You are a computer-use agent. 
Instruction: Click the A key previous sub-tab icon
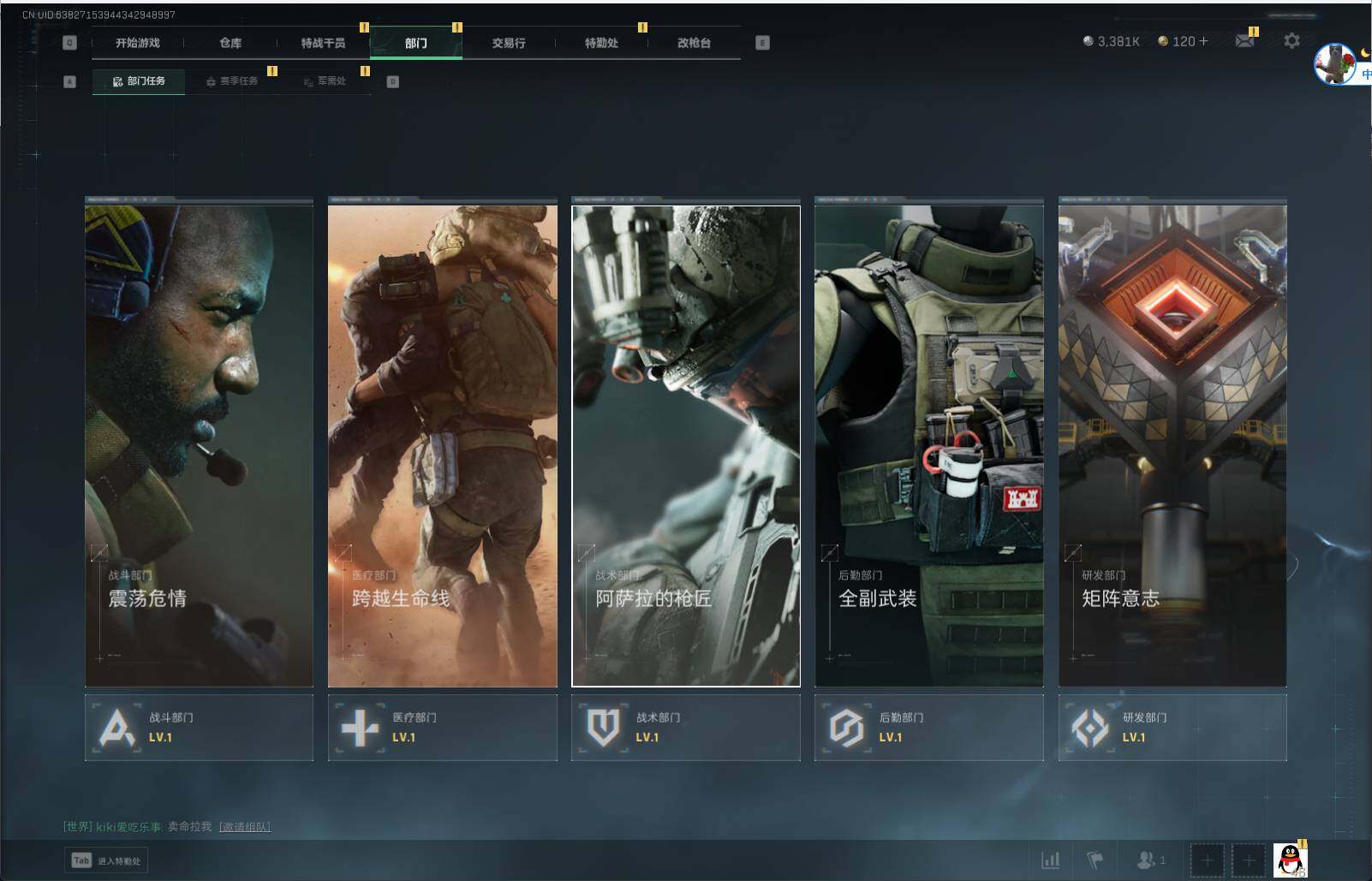(x=70, y=82)
